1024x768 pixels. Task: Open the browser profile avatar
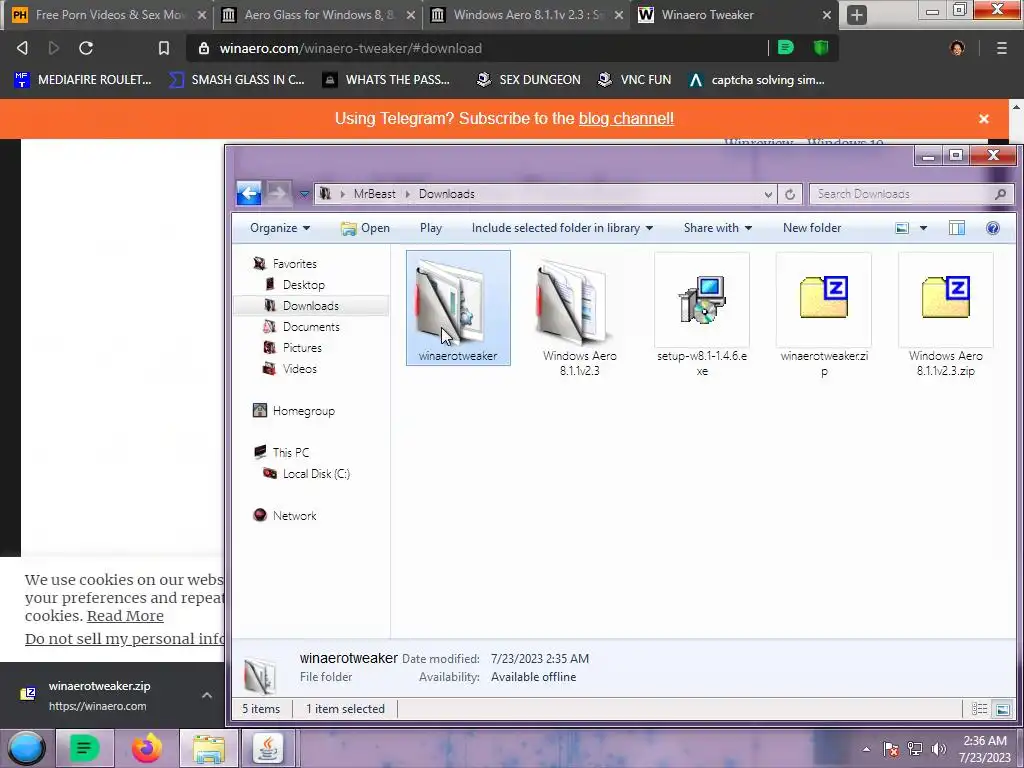coord(957,48)
